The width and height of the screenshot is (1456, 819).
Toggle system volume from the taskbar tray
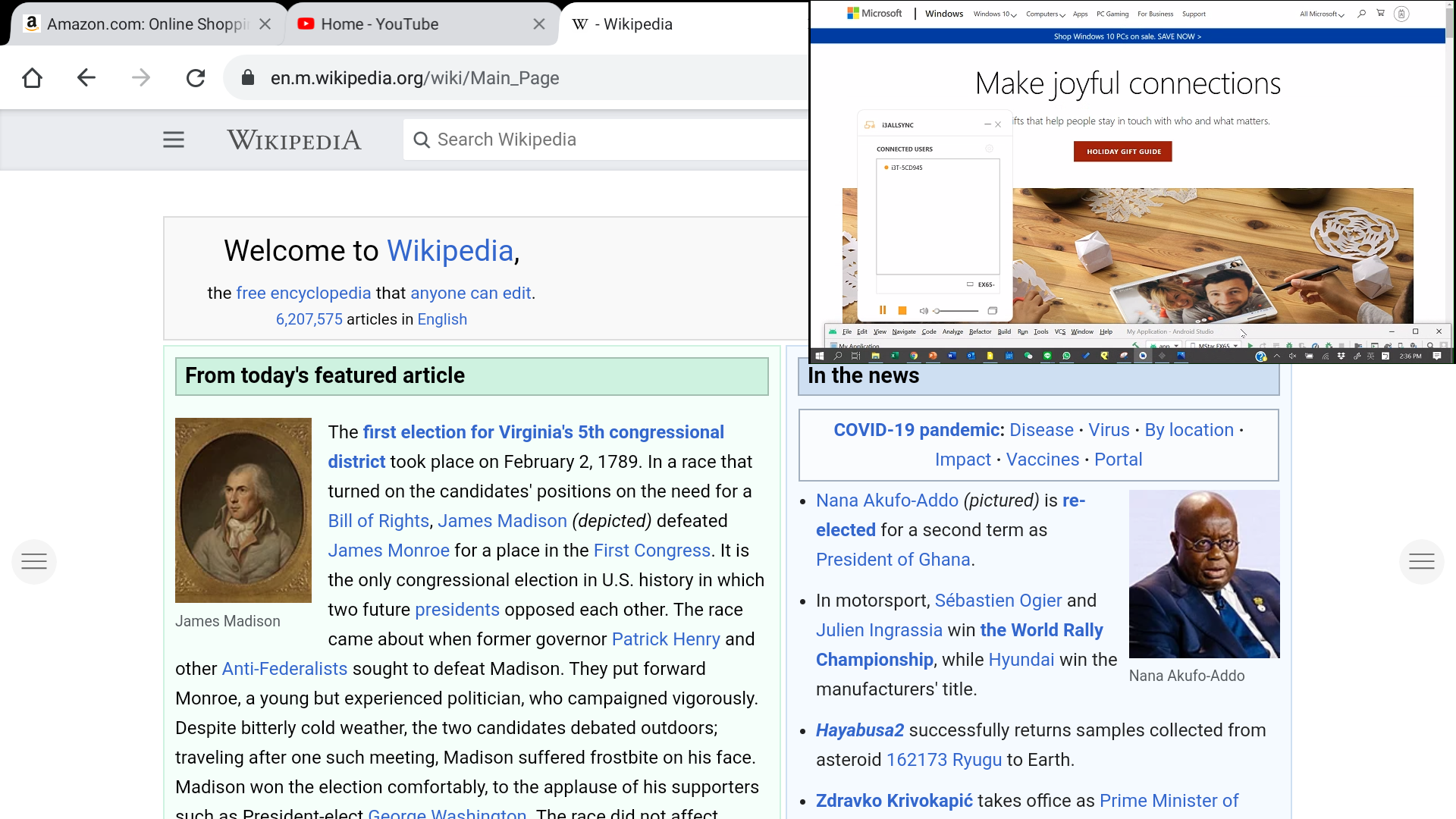click(x=1292, y=355)
